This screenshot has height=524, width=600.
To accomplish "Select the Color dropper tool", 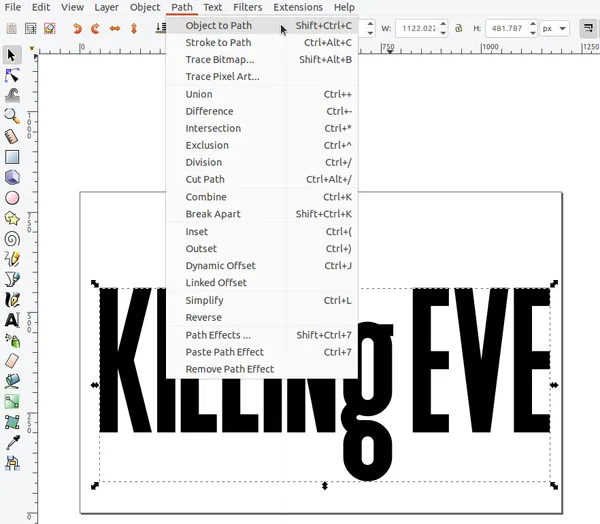I will pyautogui.click(x=12, y=442).
